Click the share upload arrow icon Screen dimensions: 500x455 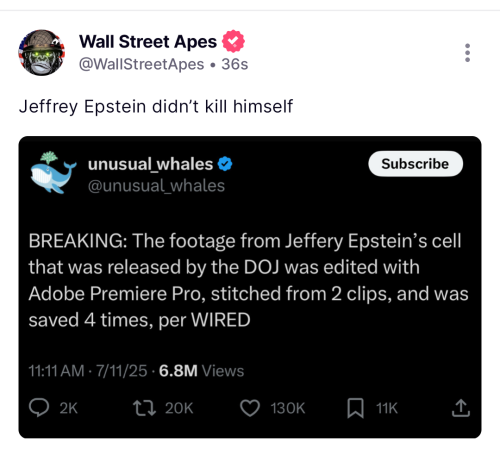pyautogui.click(x=461, y=408)
